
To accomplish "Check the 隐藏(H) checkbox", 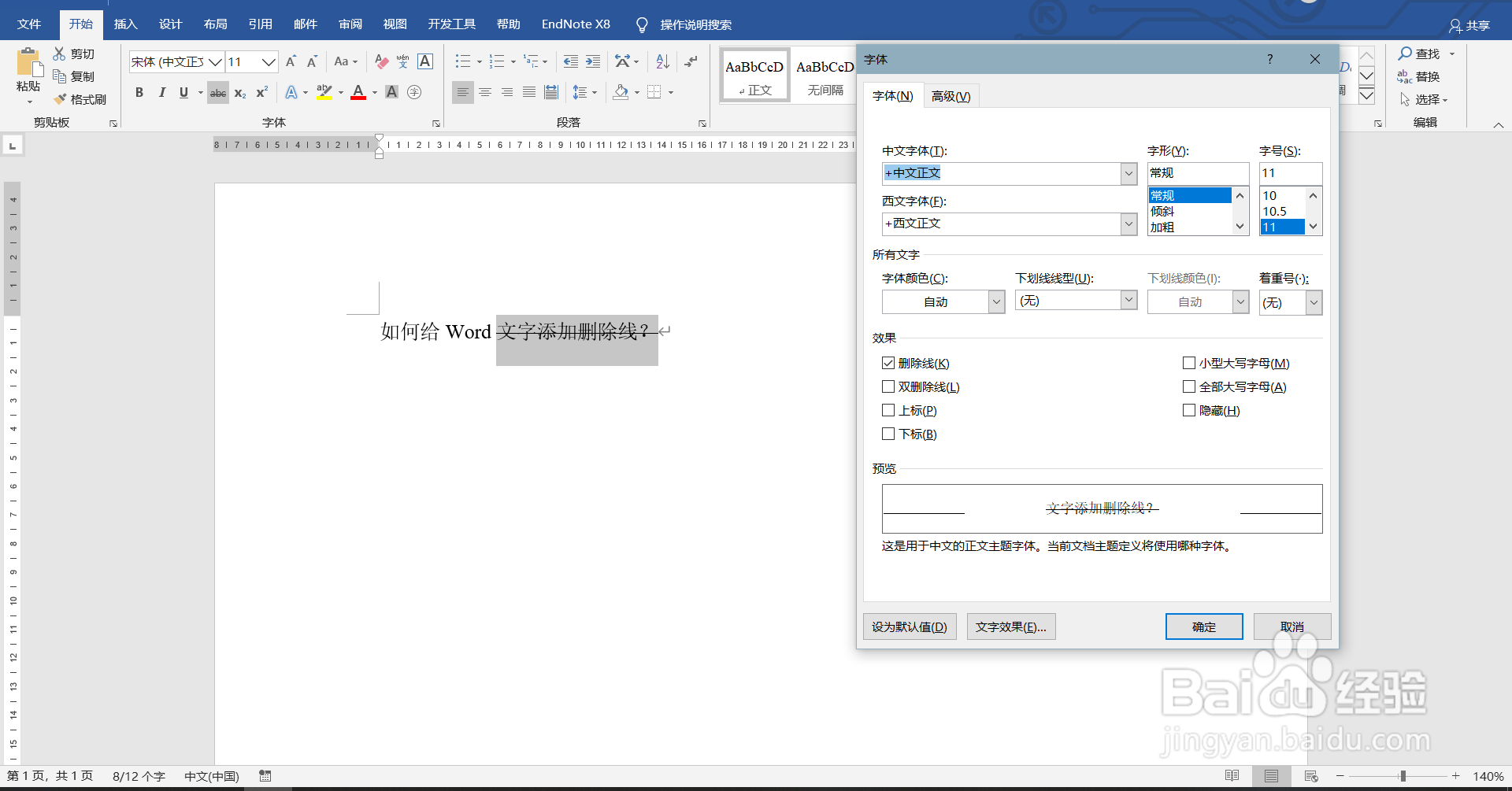I will (x=1189, y=410).
